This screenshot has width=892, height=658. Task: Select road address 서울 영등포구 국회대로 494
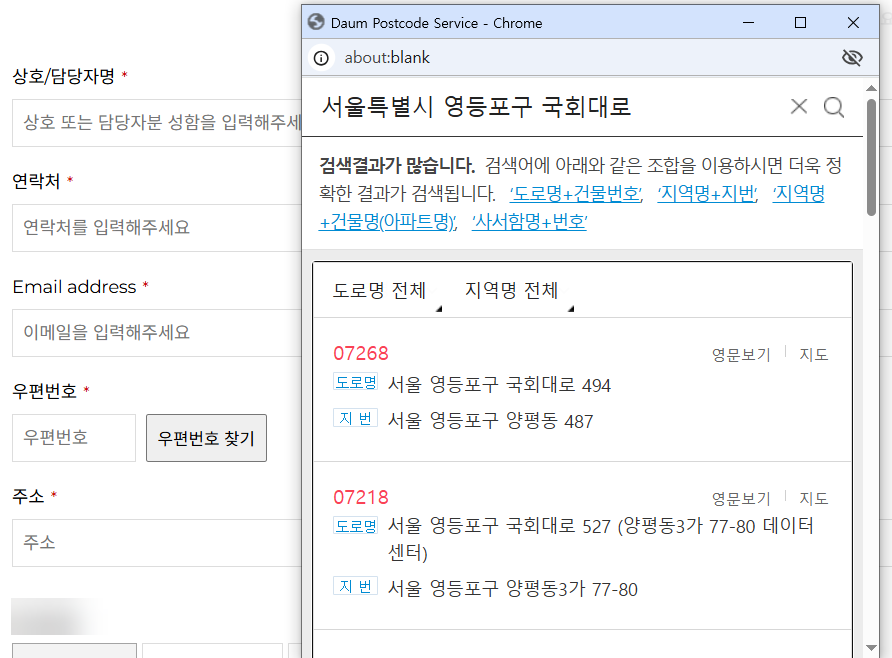click(499, 385)
